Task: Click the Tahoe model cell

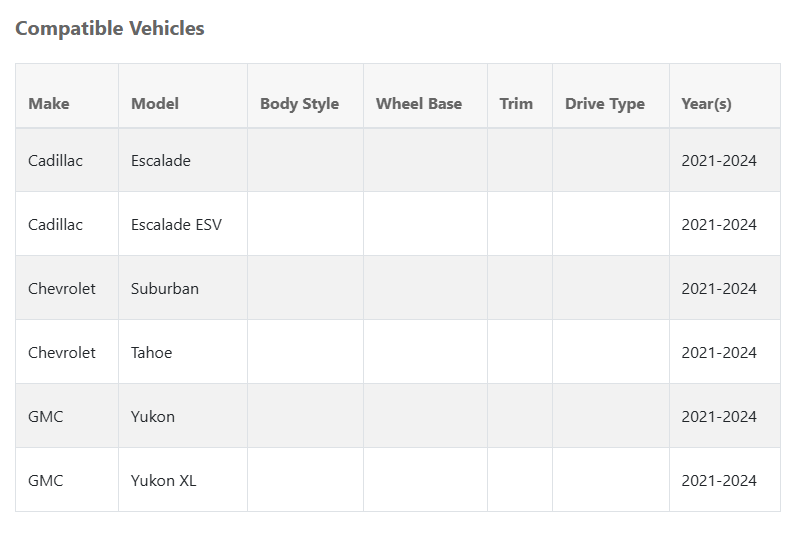Action: [x=152, y=352]
